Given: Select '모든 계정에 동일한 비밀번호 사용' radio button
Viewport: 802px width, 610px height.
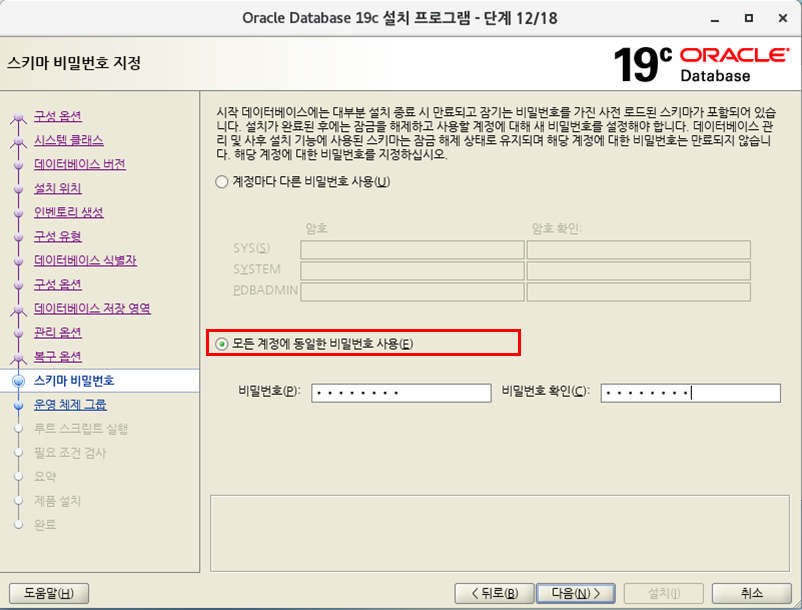Looking at the screenshot, I should (221, 344).
